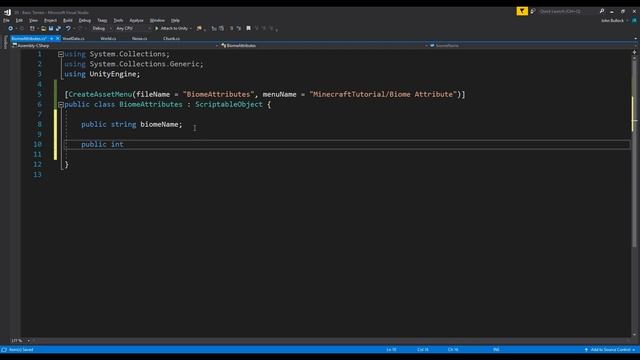Screen dimensions: 640x360
Task: Click the CreateAssetMenu attribute name
Action: click(x=100, y=94)
